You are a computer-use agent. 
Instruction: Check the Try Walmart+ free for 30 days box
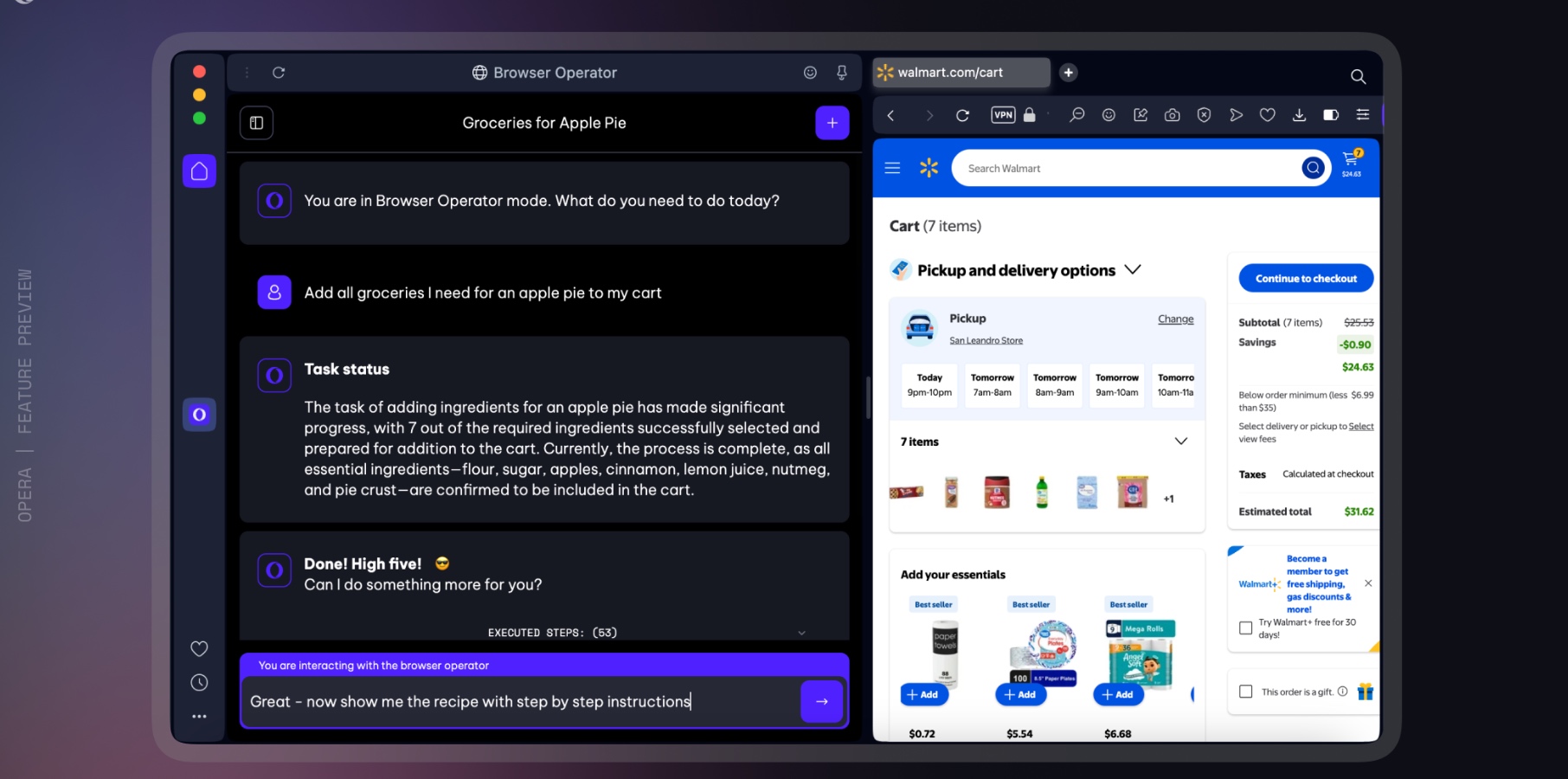(1246, 628)
